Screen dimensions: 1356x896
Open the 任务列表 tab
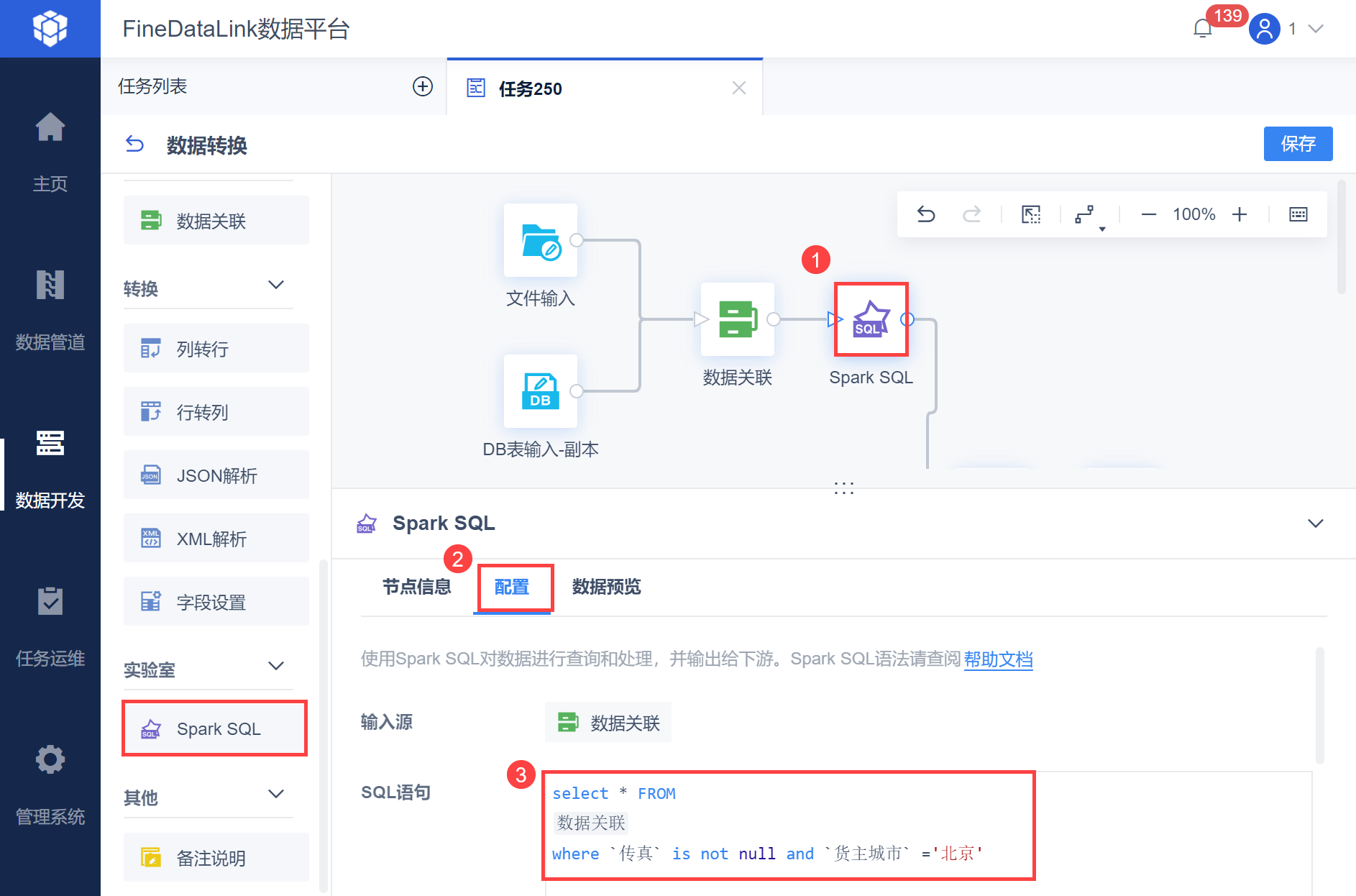[152, 86]
